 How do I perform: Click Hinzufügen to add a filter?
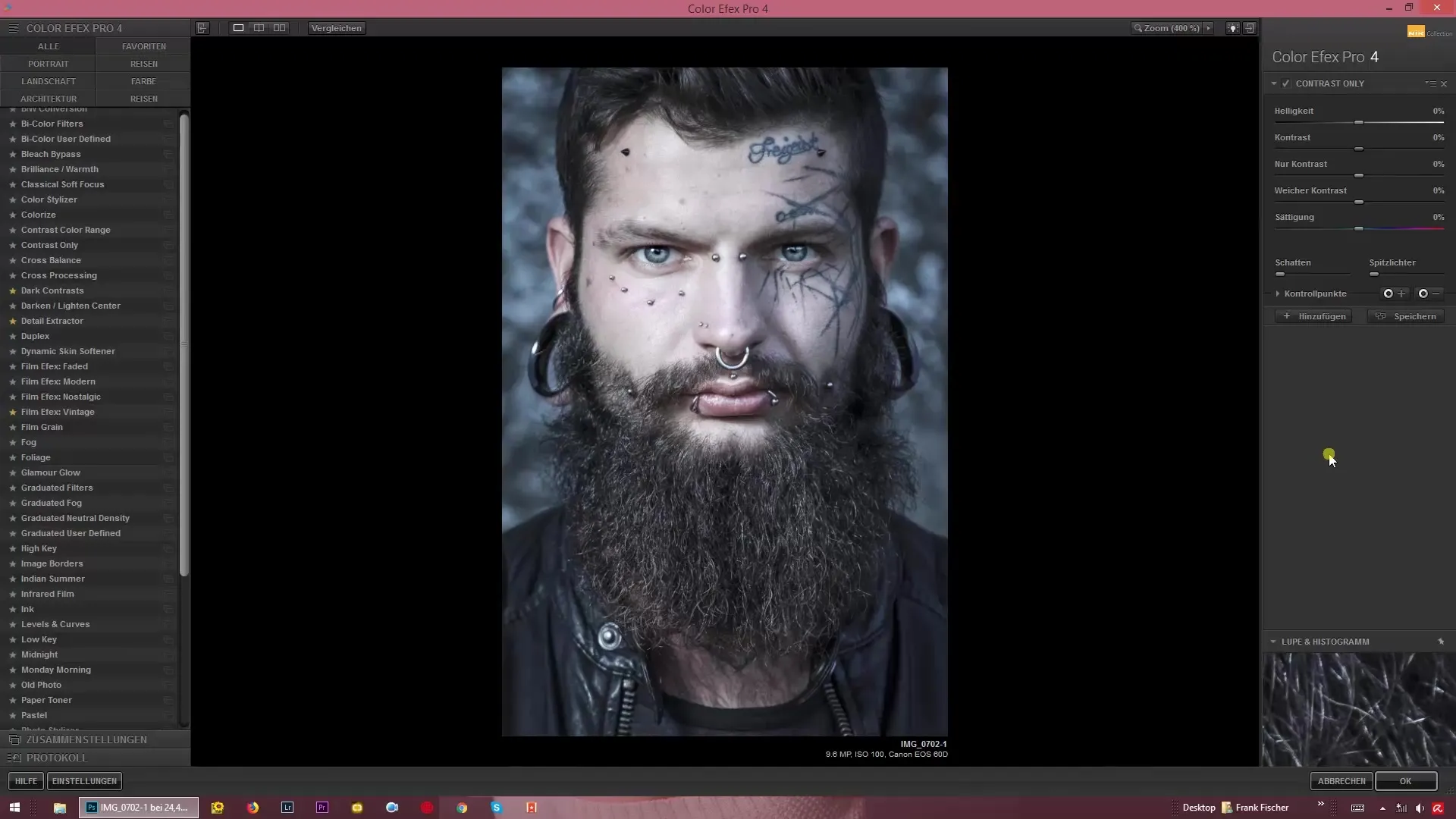(1314, 316)
